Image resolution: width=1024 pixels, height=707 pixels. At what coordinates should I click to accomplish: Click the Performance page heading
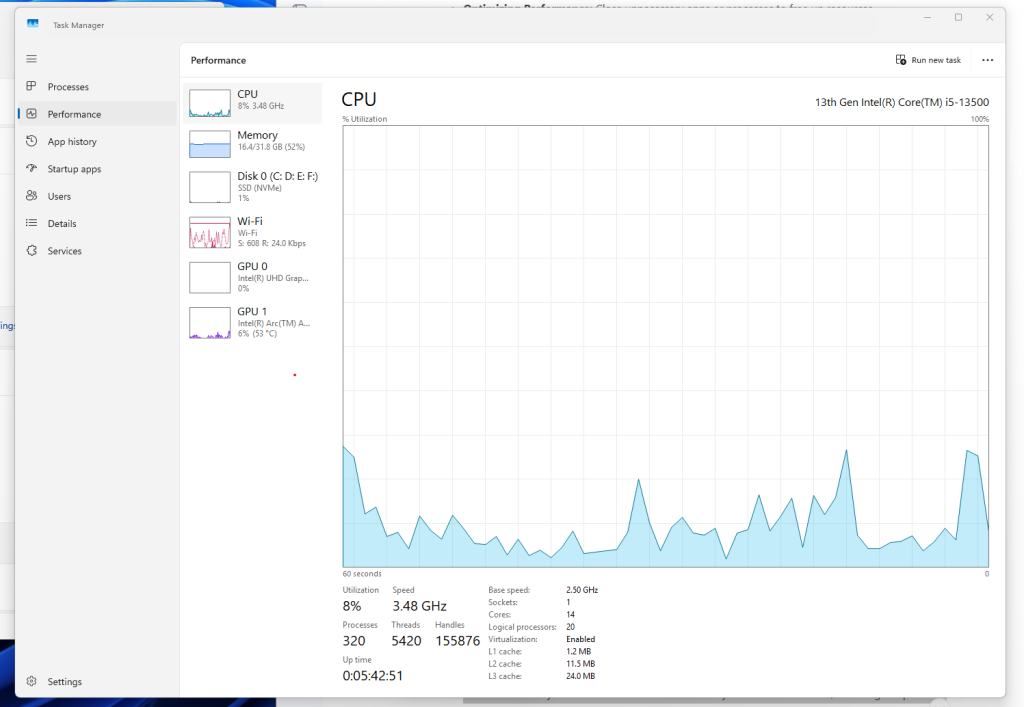218,60
